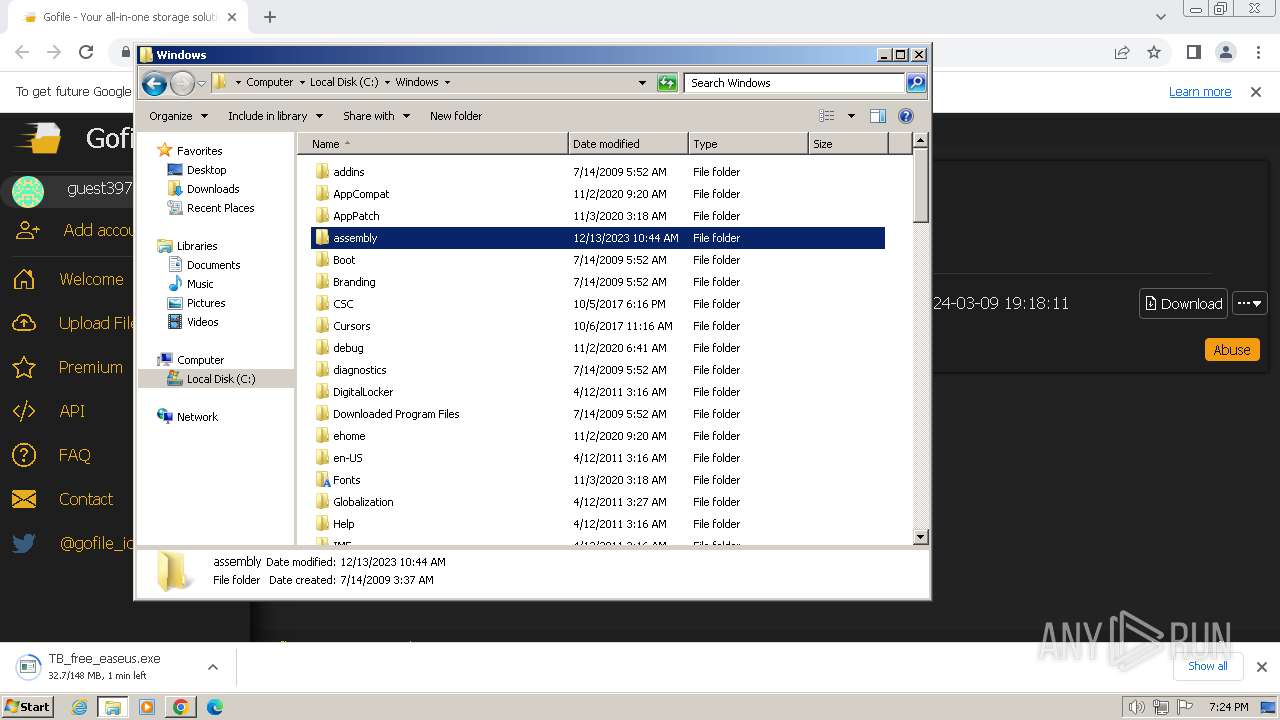The height and width of the screenshot is (720, 1280).
Task: Open the Windows Start menu
Action: click(x=28, y=706)
